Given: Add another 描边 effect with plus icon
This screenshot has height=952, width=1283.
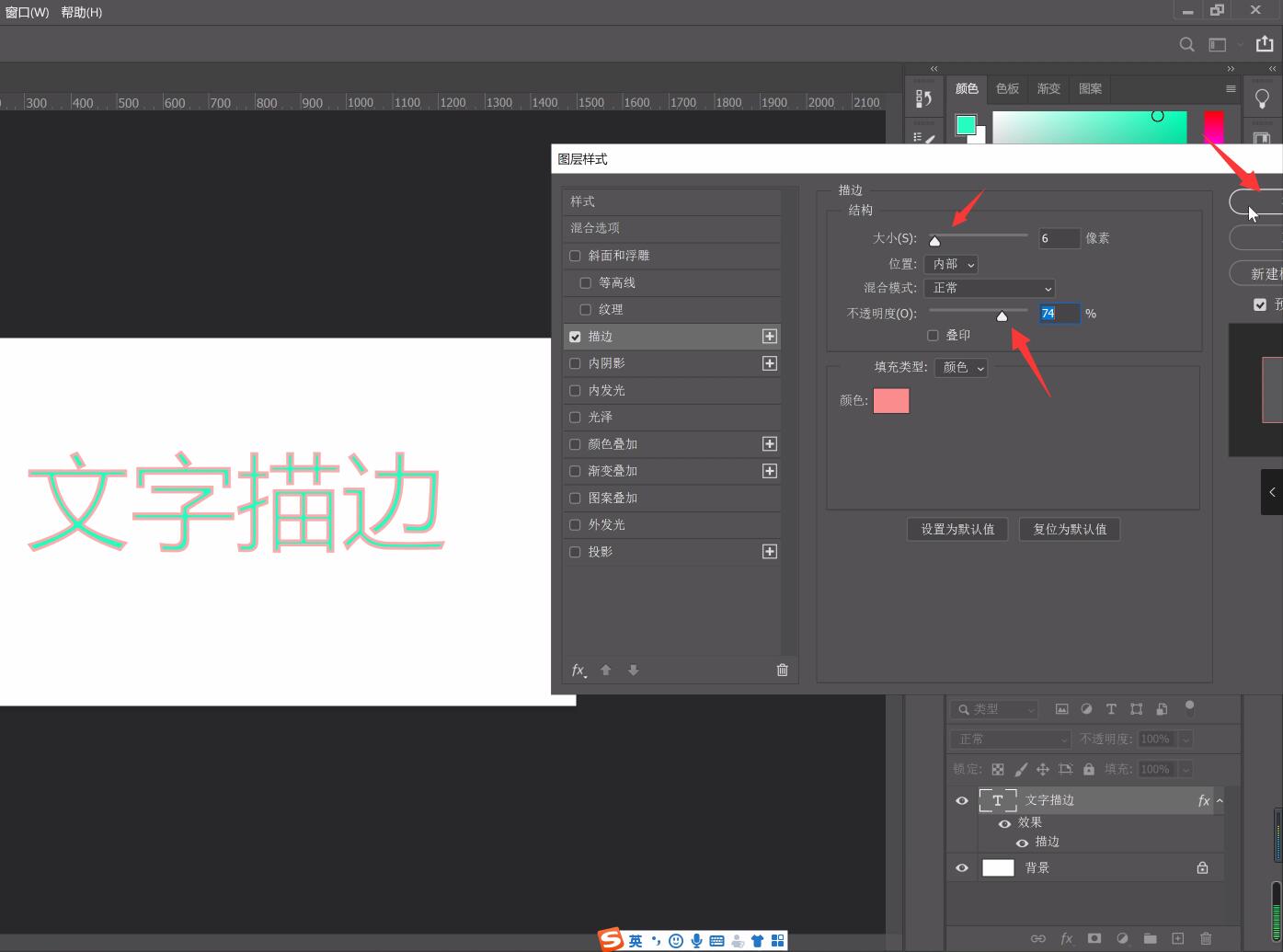Looking at the screenshot, I should click(770, 337).
